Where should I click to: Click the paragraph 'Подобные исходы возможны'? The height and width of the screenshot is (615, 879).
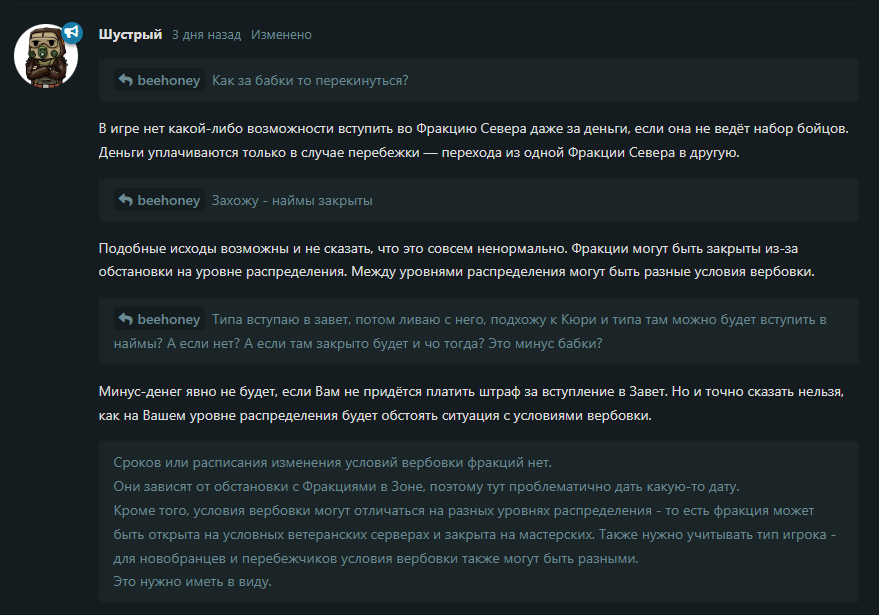456,260
